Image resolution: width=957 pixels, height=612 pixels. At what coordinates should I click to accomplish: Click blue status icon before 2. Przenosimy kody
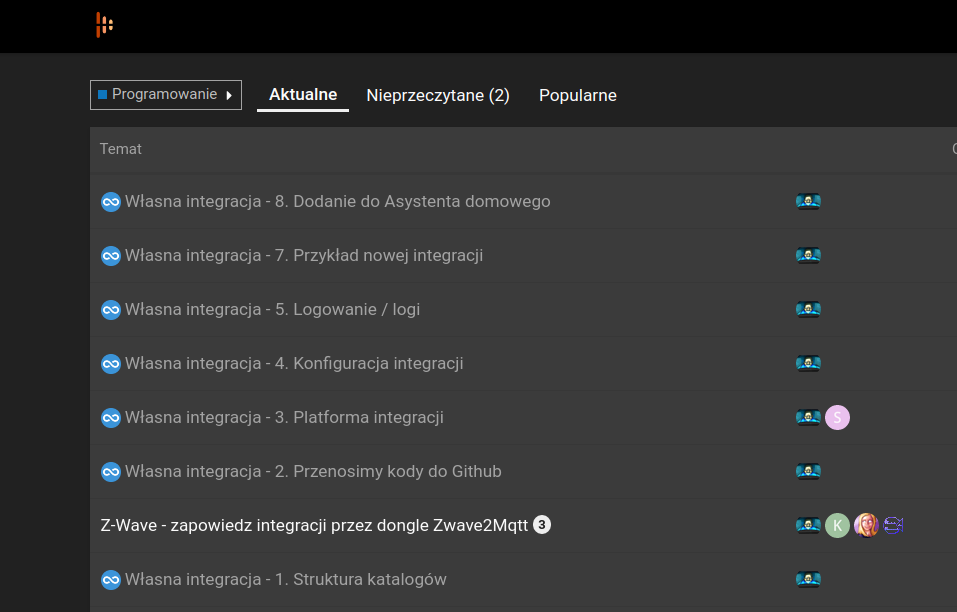click(x=111, y=472)
